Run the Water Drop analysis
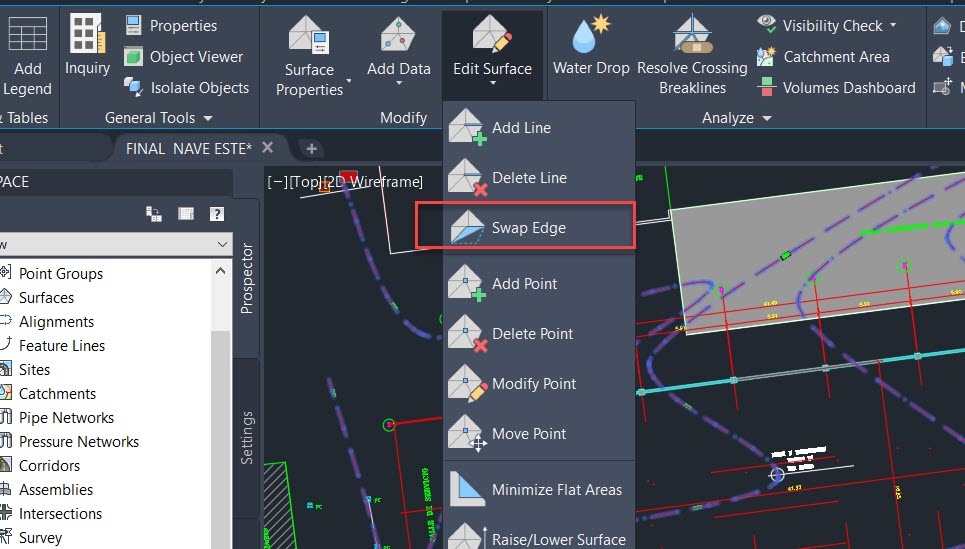 click(591, 47)
